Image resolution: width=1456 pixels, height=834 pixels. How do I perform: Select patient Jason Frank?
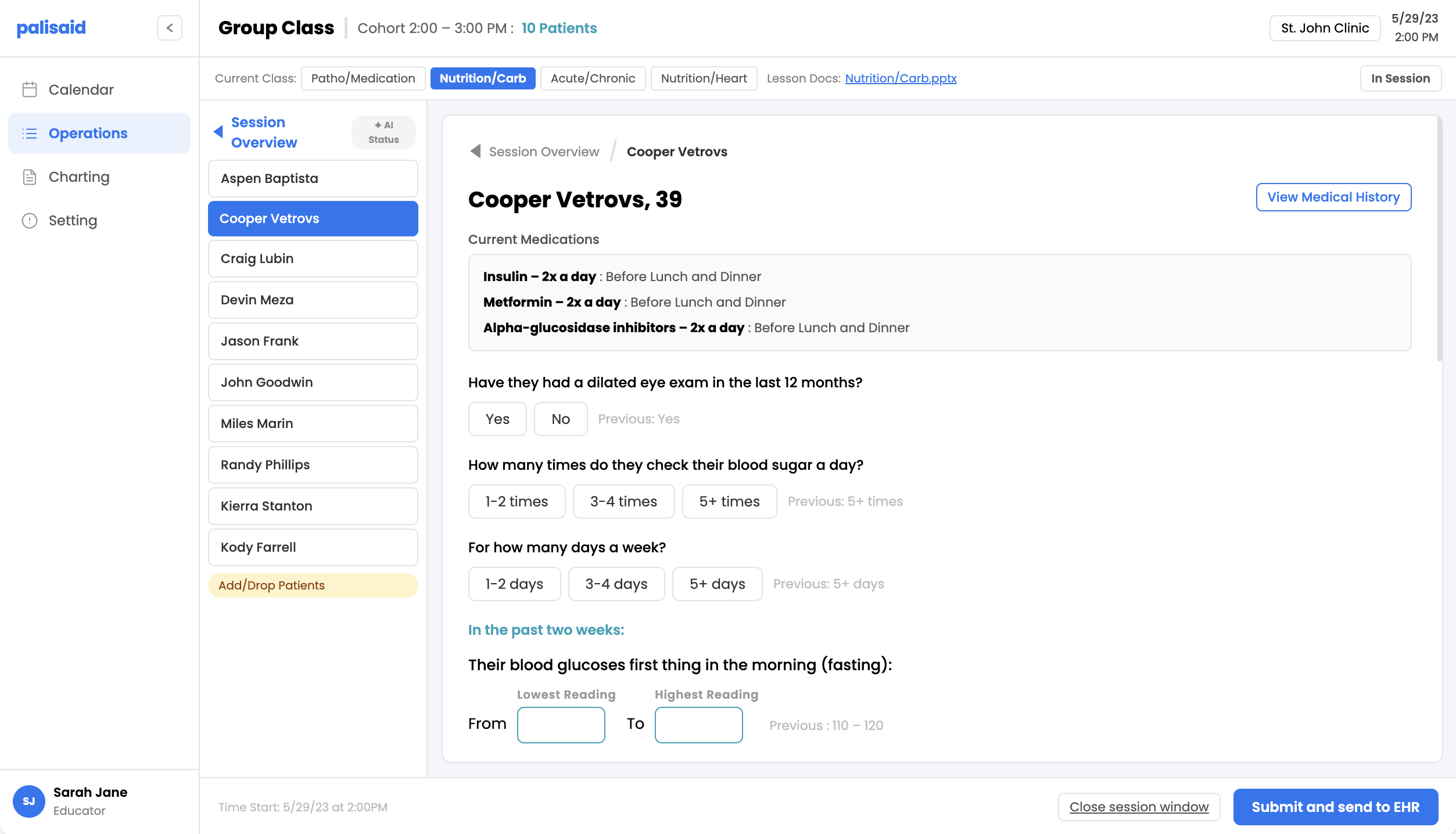pos(313,341)
